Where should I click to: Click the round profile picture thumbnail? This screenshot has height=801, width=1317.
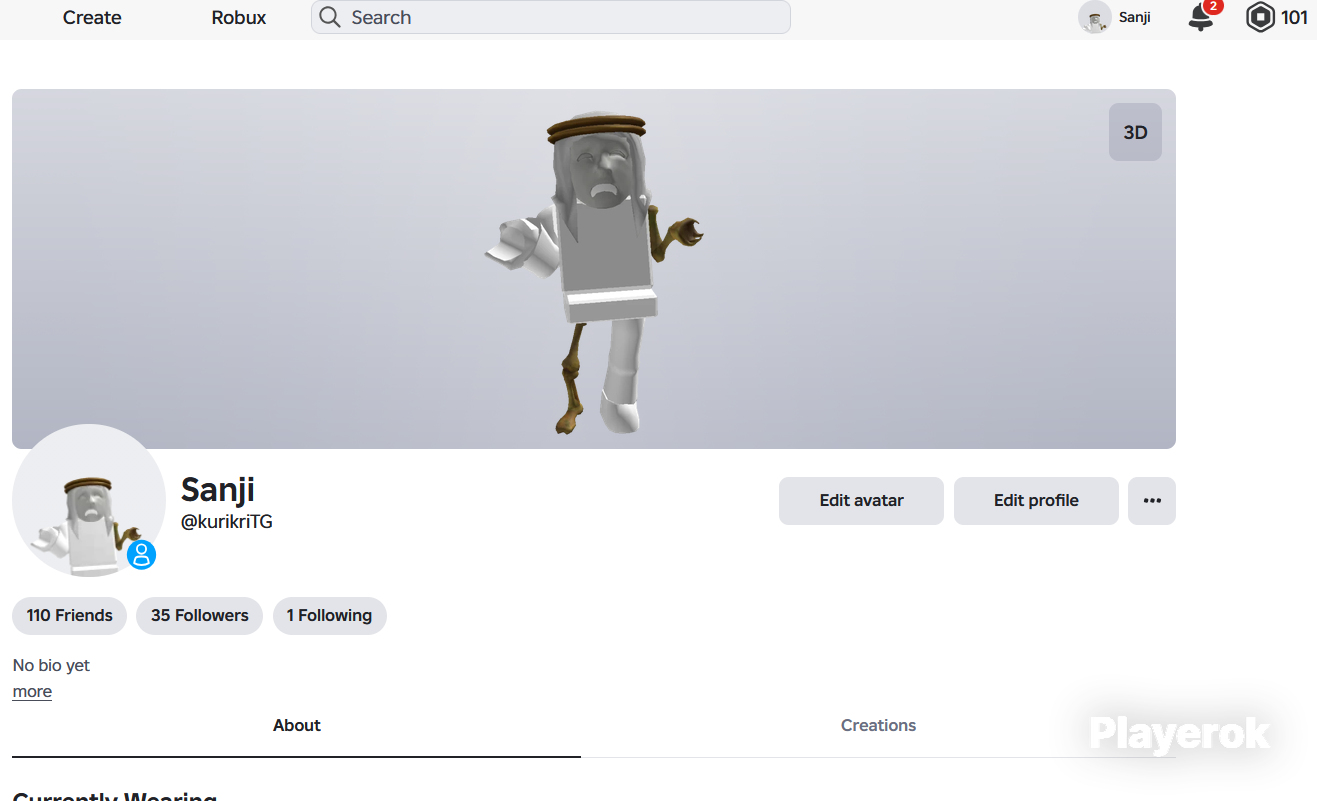click(89, 501)
